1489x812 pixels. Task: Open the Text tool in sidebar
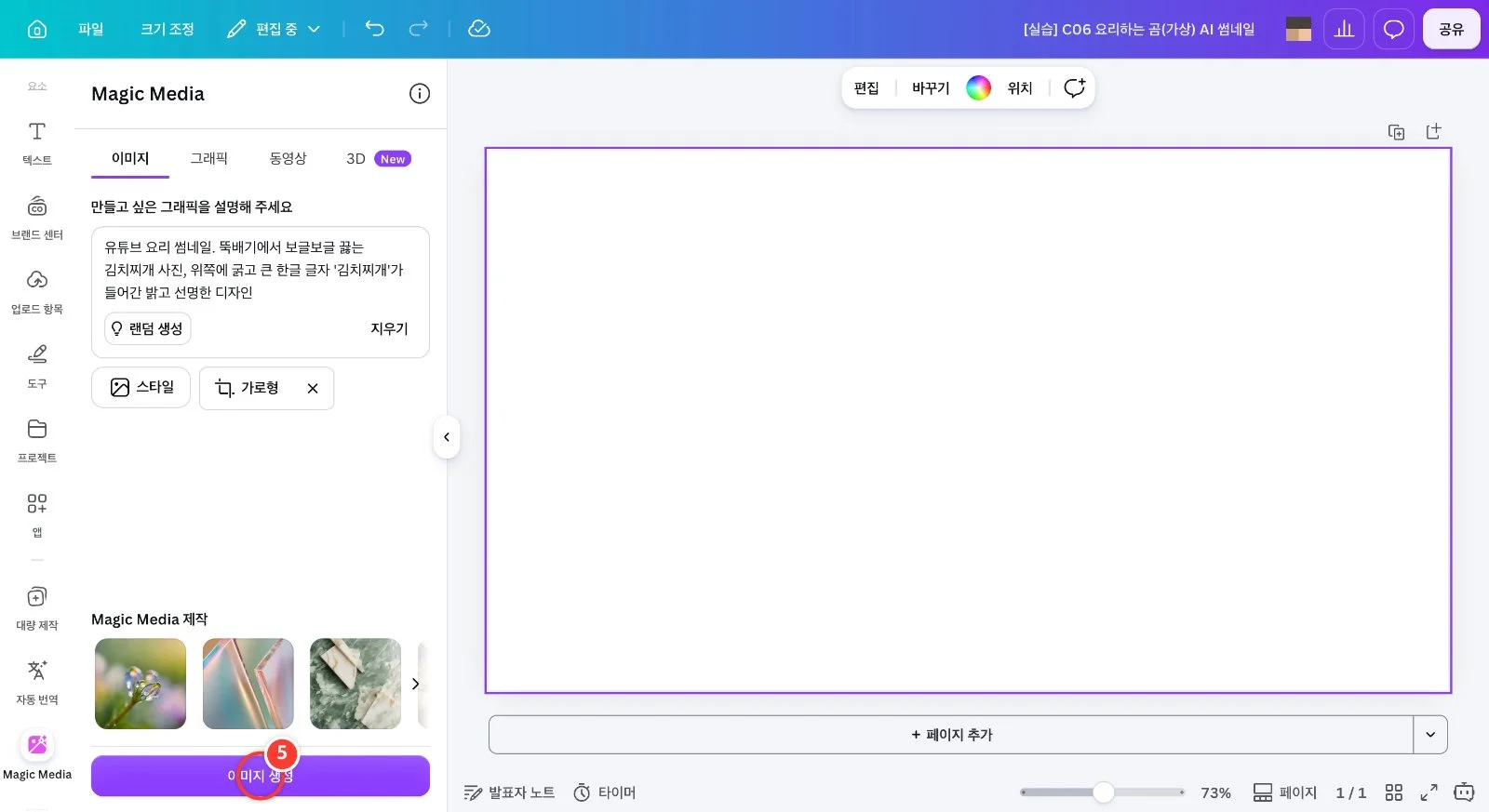(x=37, y=142)
